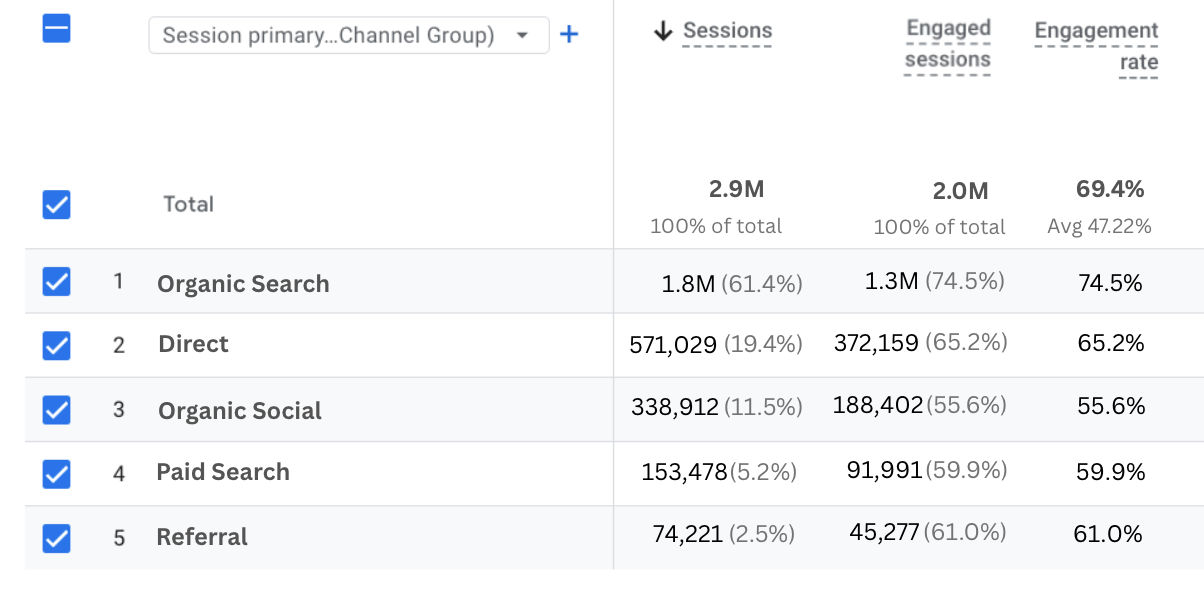Click Organic Search engagement rate 74.5%

[1110, 283]
